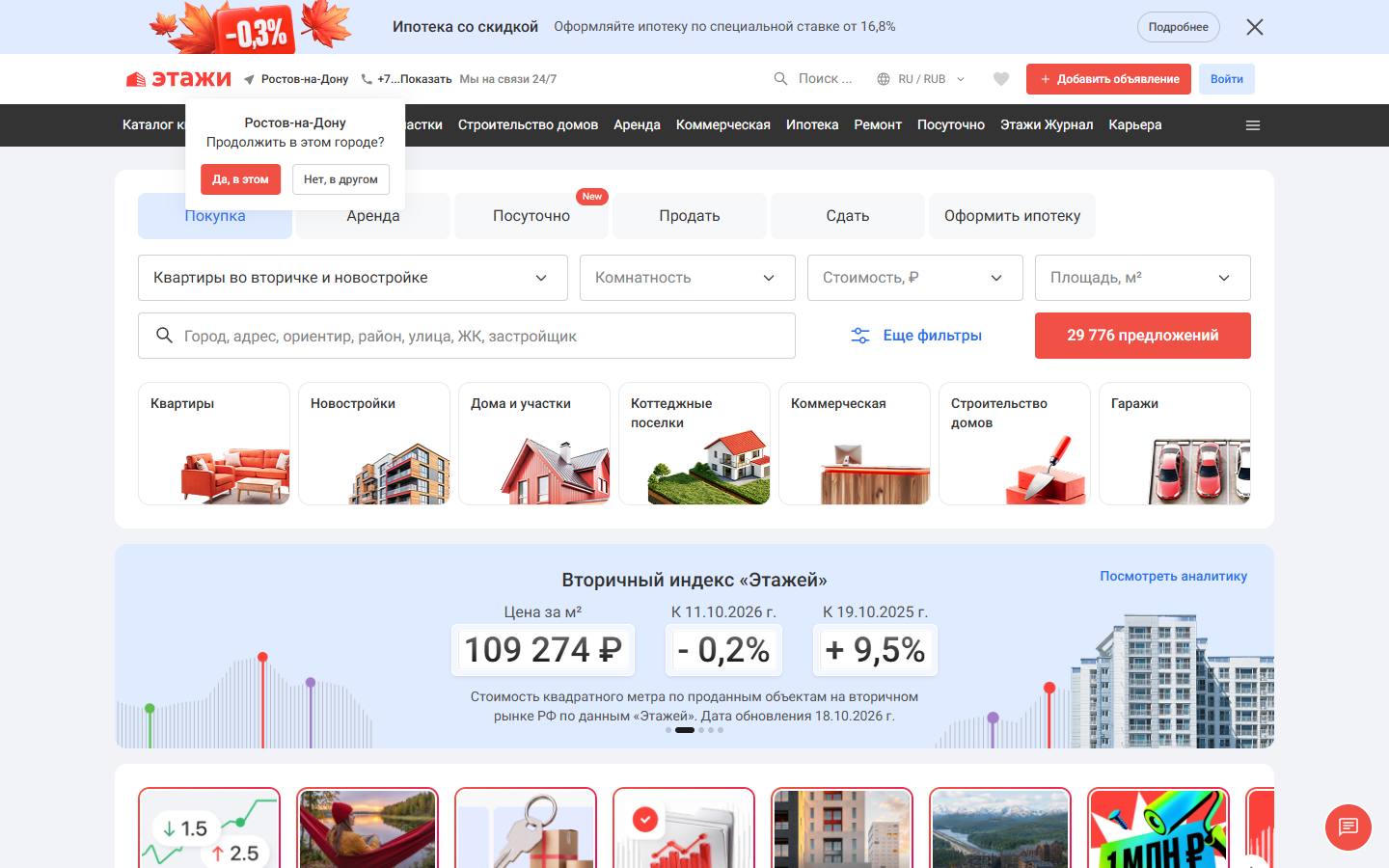Open the RU / RUB language selector
Image resolution: width=1389 pixels, height=868 pixels.
921,79
